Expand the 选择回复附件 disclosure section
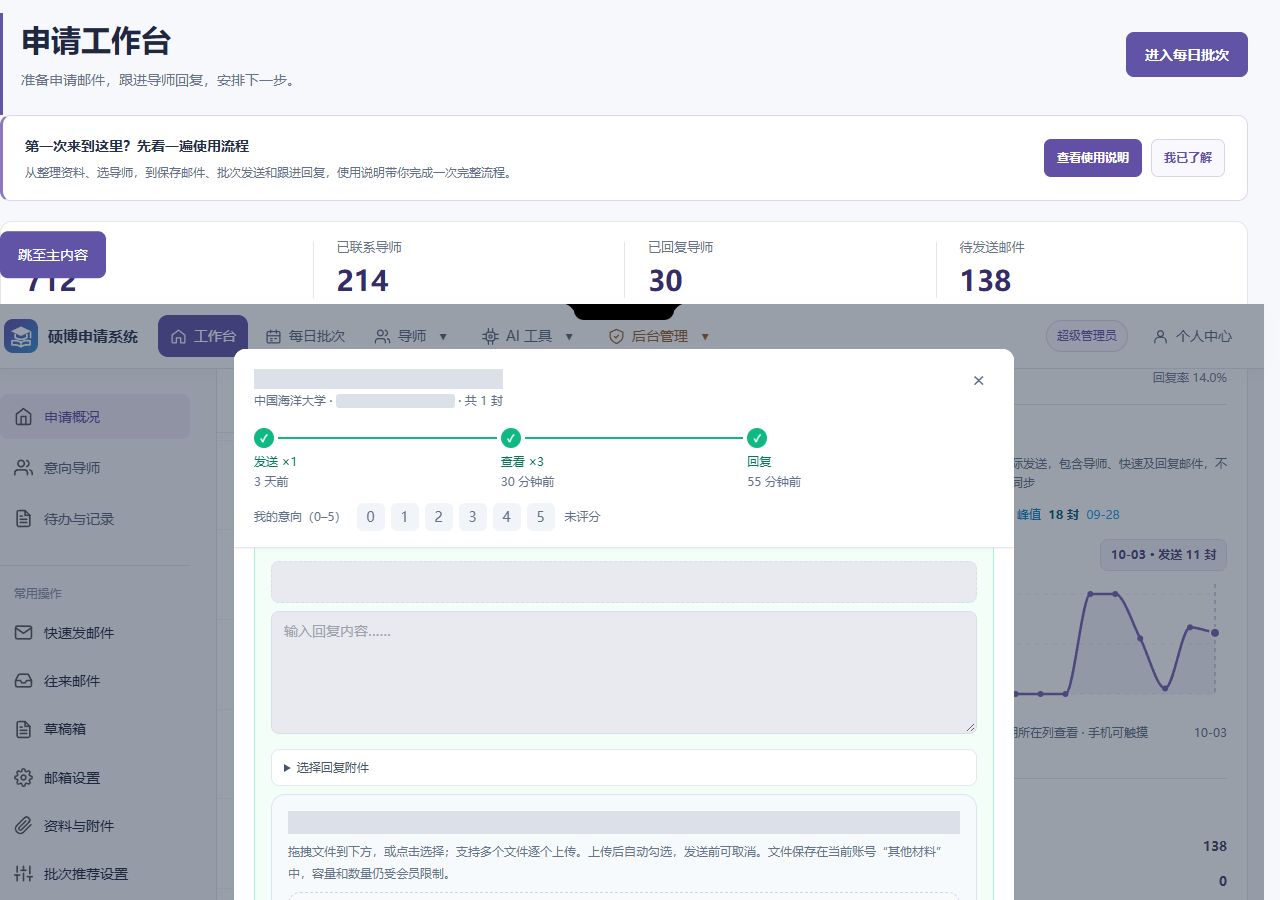The image size is (1280, 900). tap(623, 767)
